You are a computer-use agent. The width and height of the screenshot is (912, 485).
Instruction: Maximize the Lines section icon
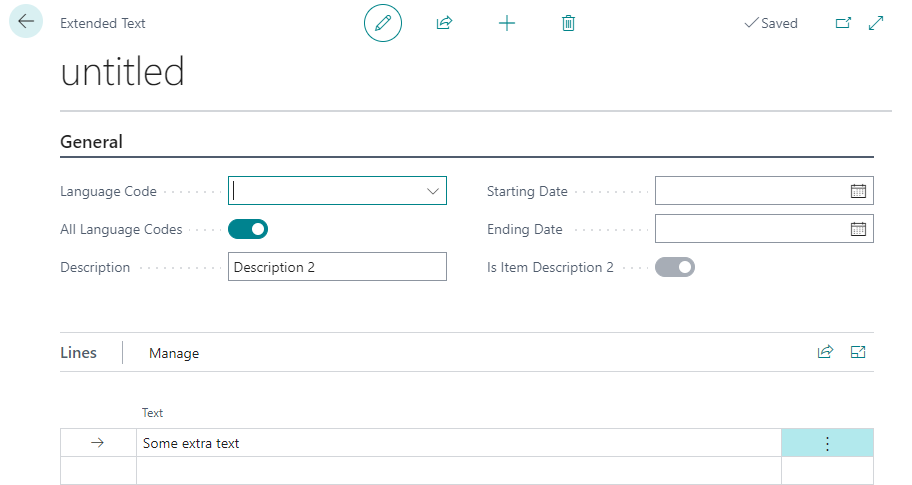[858, 352]
